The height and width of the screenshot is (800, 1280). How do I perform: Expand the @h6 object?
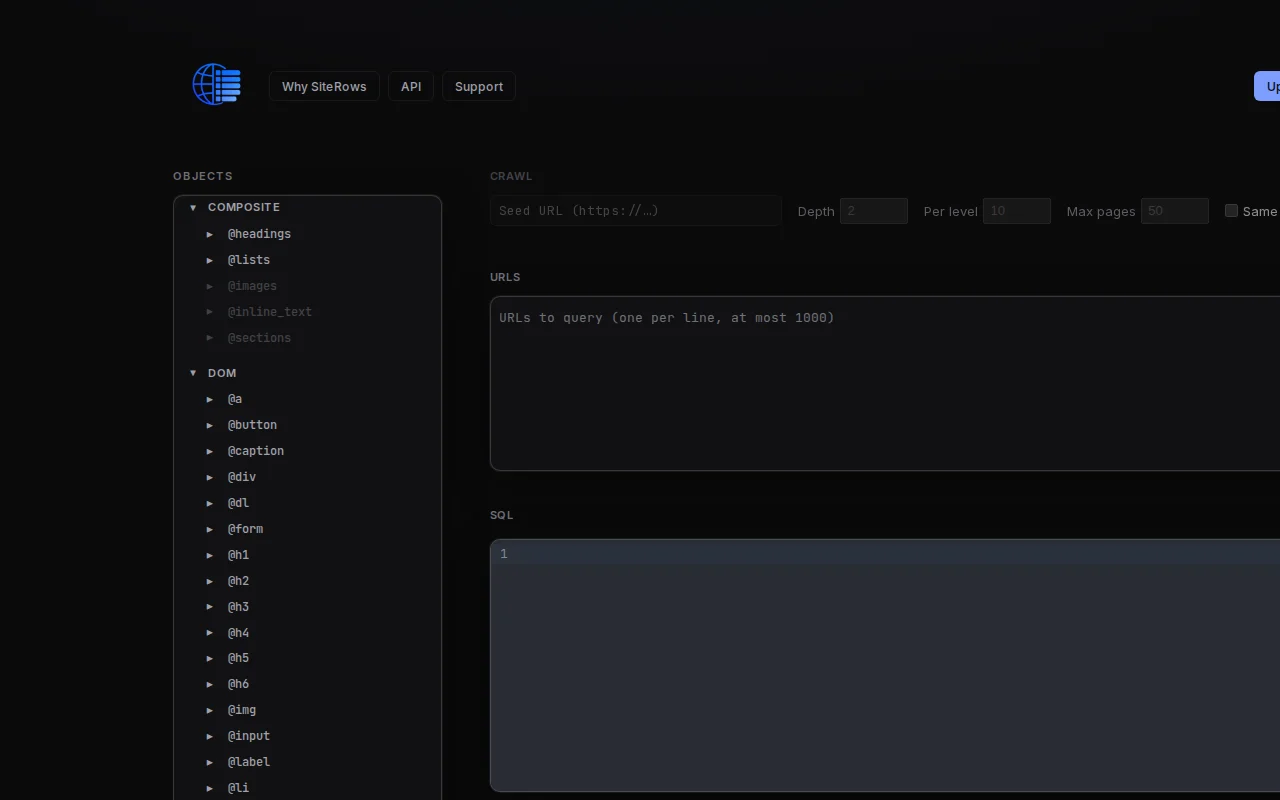tap(210, 684)
